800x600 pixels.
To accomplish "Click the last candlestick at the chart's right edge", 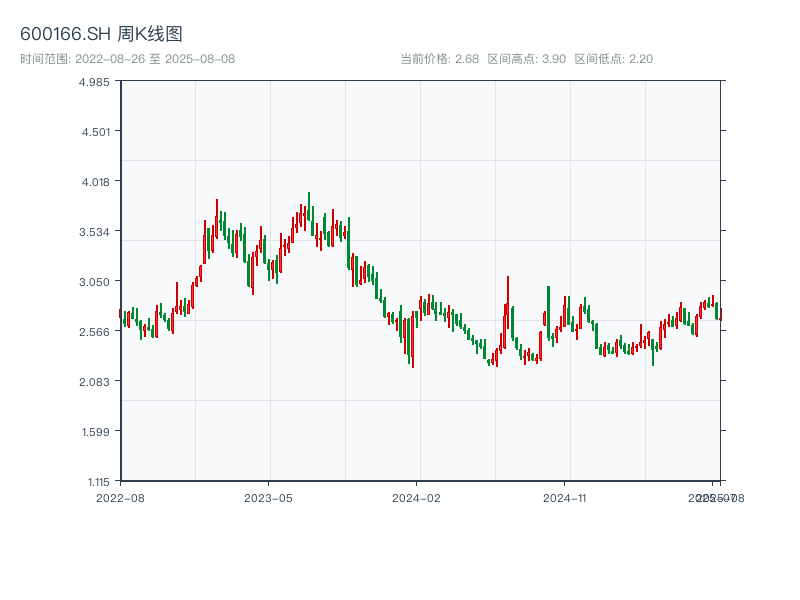I will 720,313.
